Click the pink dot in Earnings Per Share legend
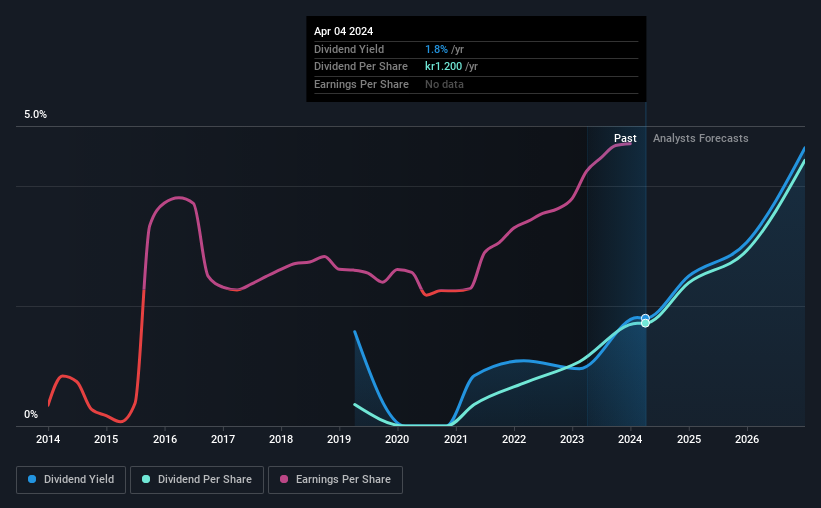 click(x=284, y=480)
